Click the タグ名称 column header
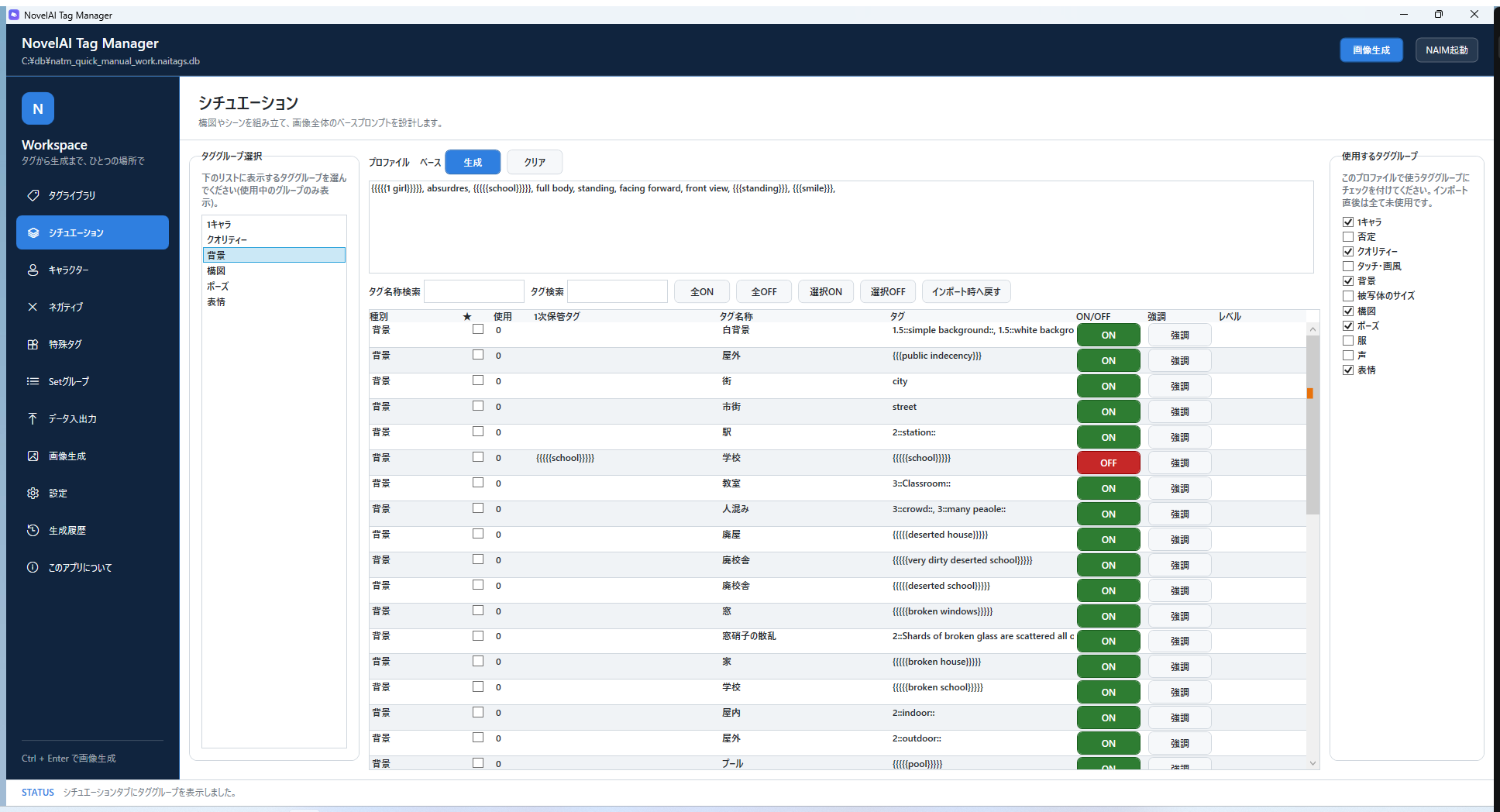The width and height of the screenshot is (1500, 812). (736, 316)
